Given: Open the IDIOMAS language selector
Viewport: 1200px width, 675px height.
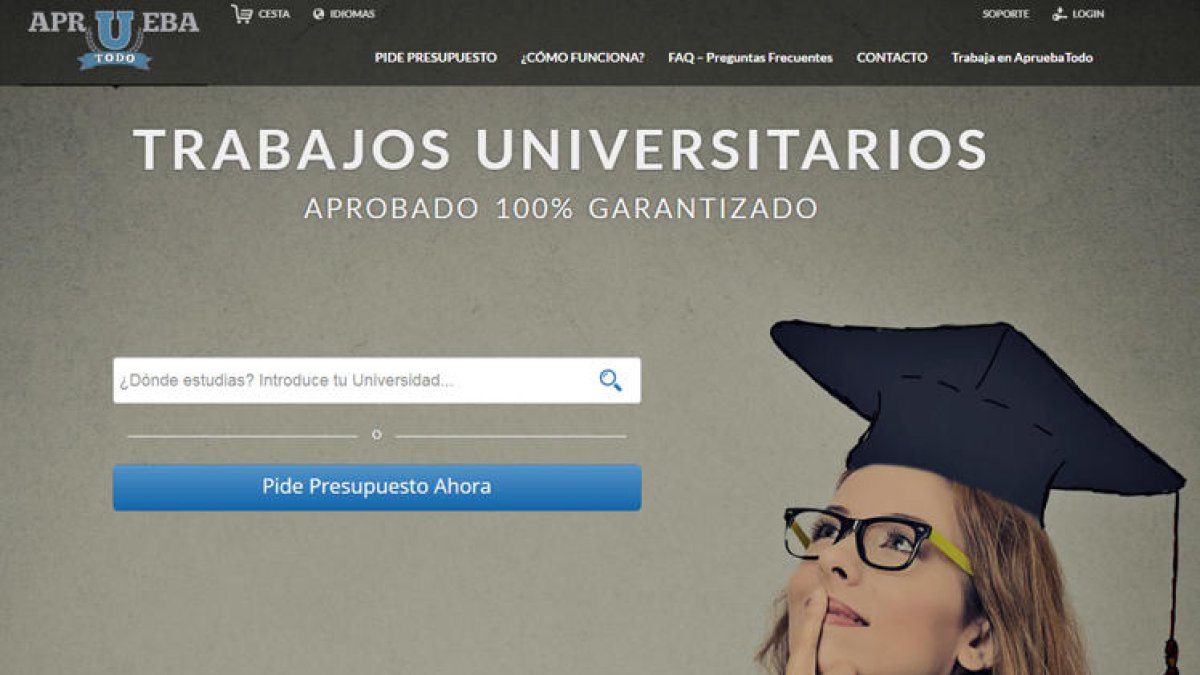Looking at the screenshot, I should click(352, 14).
